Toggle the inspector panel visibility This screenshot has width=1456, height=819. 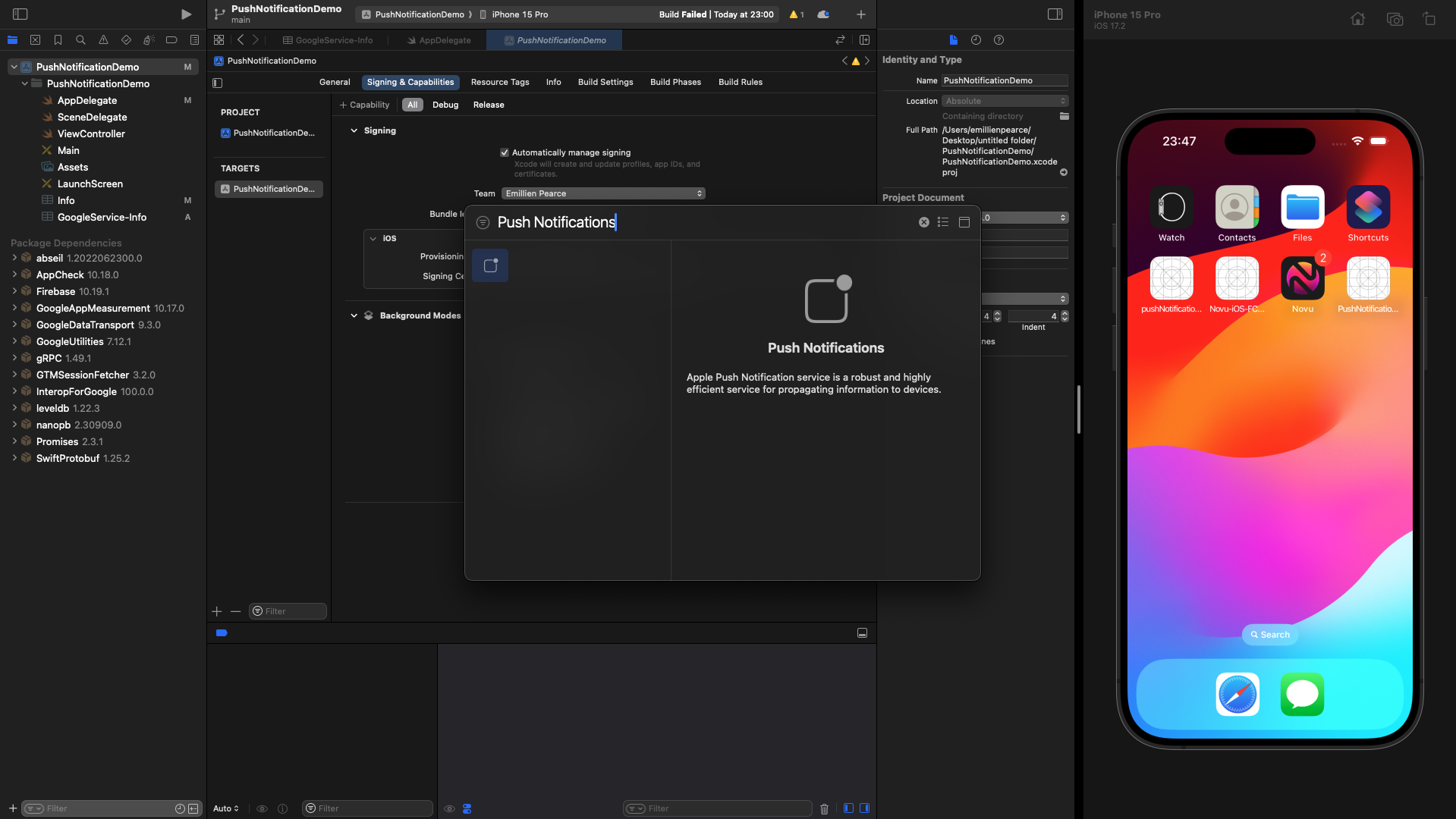tap(1055, 14)
